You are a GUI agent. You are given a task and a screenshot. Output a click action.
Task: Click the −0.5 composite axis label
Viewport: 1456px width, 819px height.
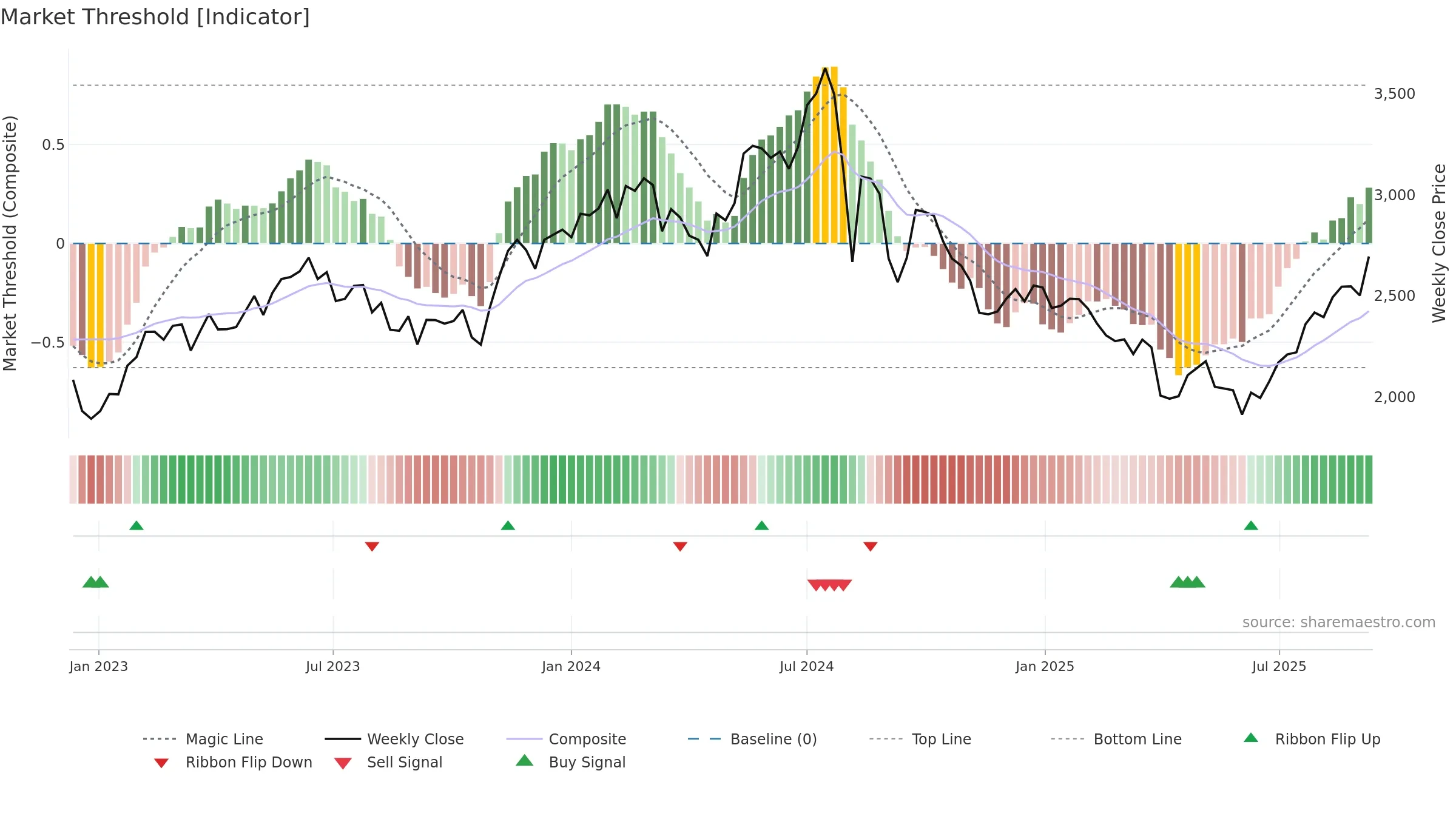pos(48,342)
